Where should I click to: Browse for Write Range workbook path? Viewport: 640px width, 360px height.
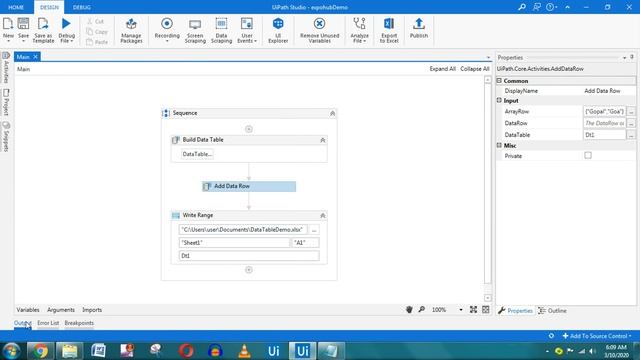314,230
